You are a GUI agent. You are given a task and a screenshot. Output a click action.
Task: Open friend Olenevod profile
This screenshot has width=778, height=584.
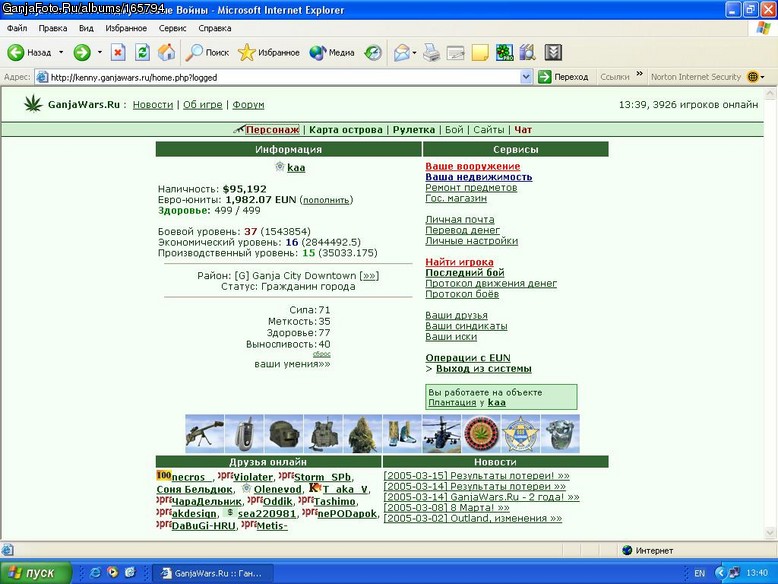[x=277, y=490]
